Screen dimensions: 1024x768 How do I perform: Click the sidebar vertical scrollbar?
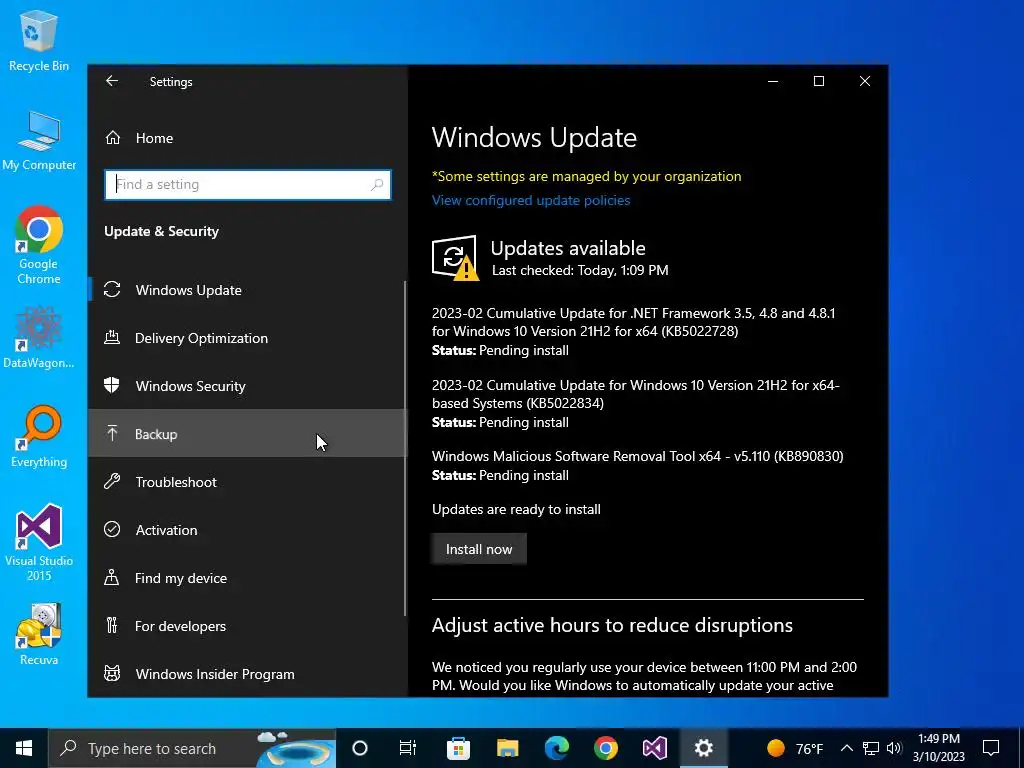point(405,449)
